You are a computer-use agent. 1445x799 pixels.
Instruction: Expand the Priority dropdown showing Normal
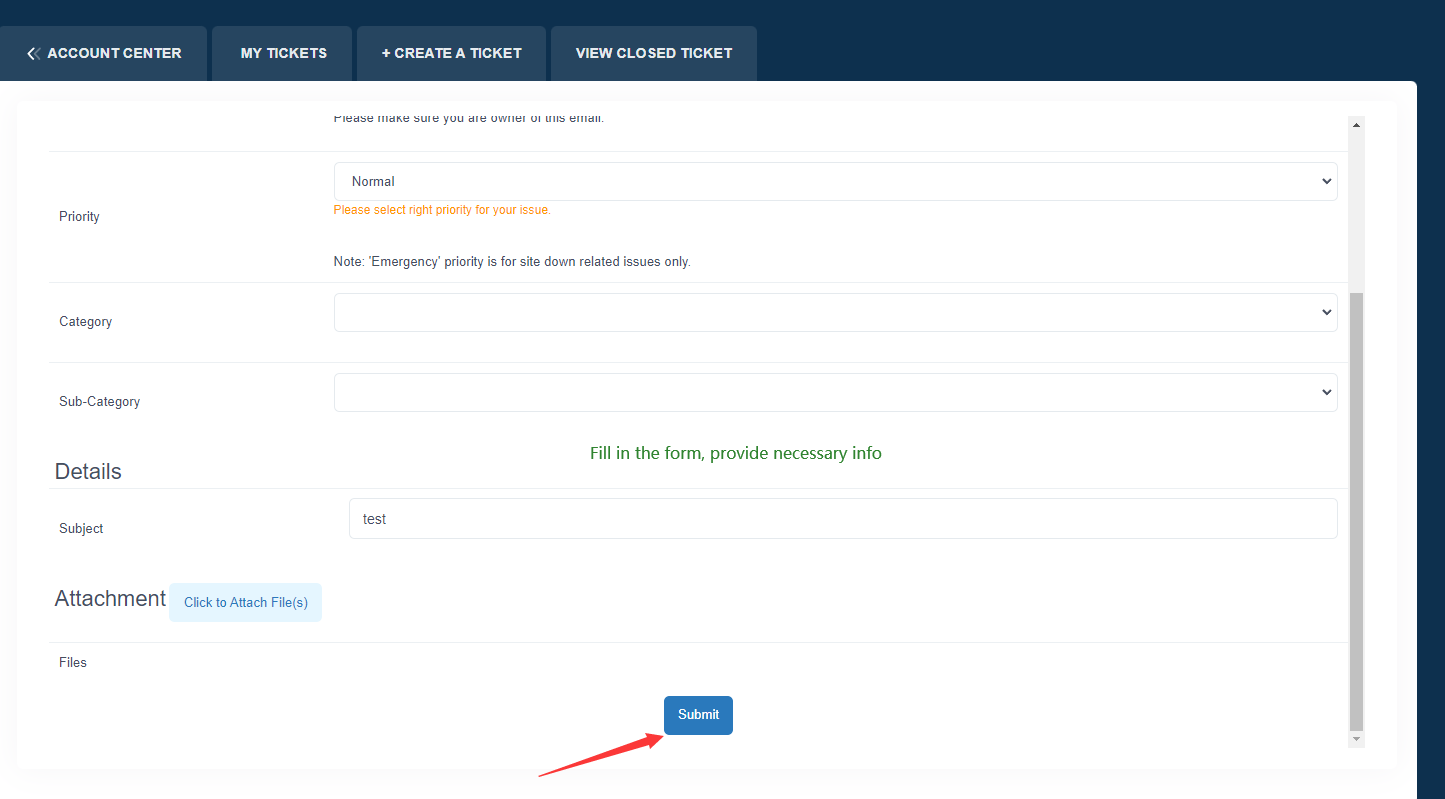tap(835, 182)
